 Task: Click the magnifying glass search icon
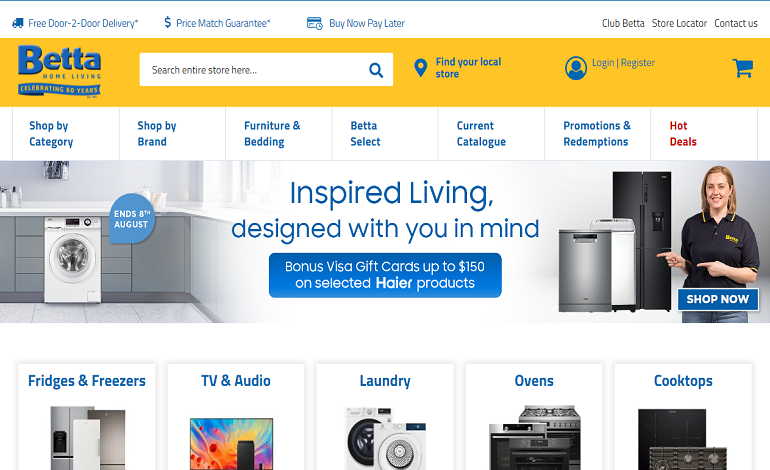(x=376, y=70)
